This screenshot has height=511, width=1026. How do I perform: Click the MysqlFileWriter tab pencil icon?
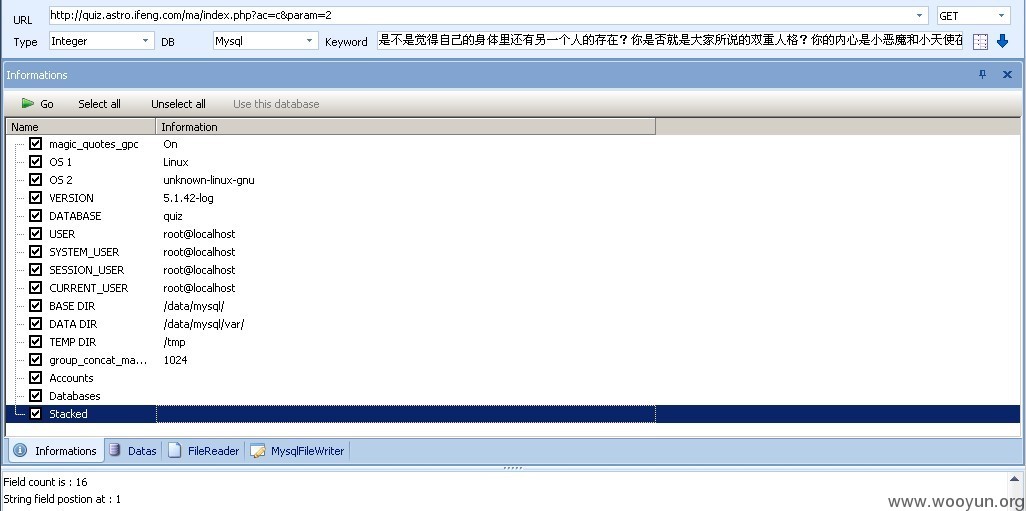click(x=258, y=450)
